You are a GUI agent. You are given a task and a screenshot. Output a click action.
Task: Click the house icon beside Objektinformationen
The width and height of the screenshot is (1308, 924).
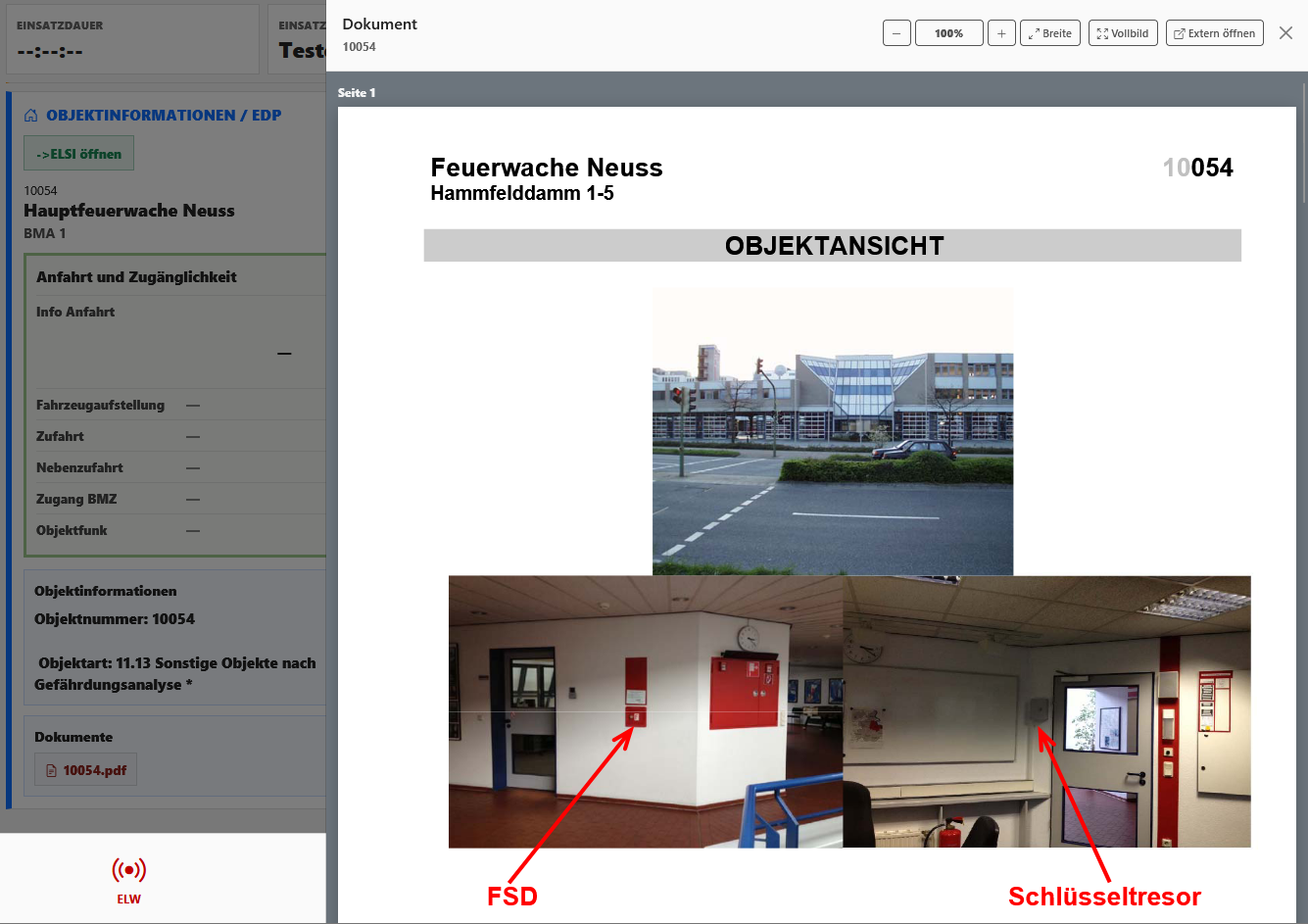(31, 116)
